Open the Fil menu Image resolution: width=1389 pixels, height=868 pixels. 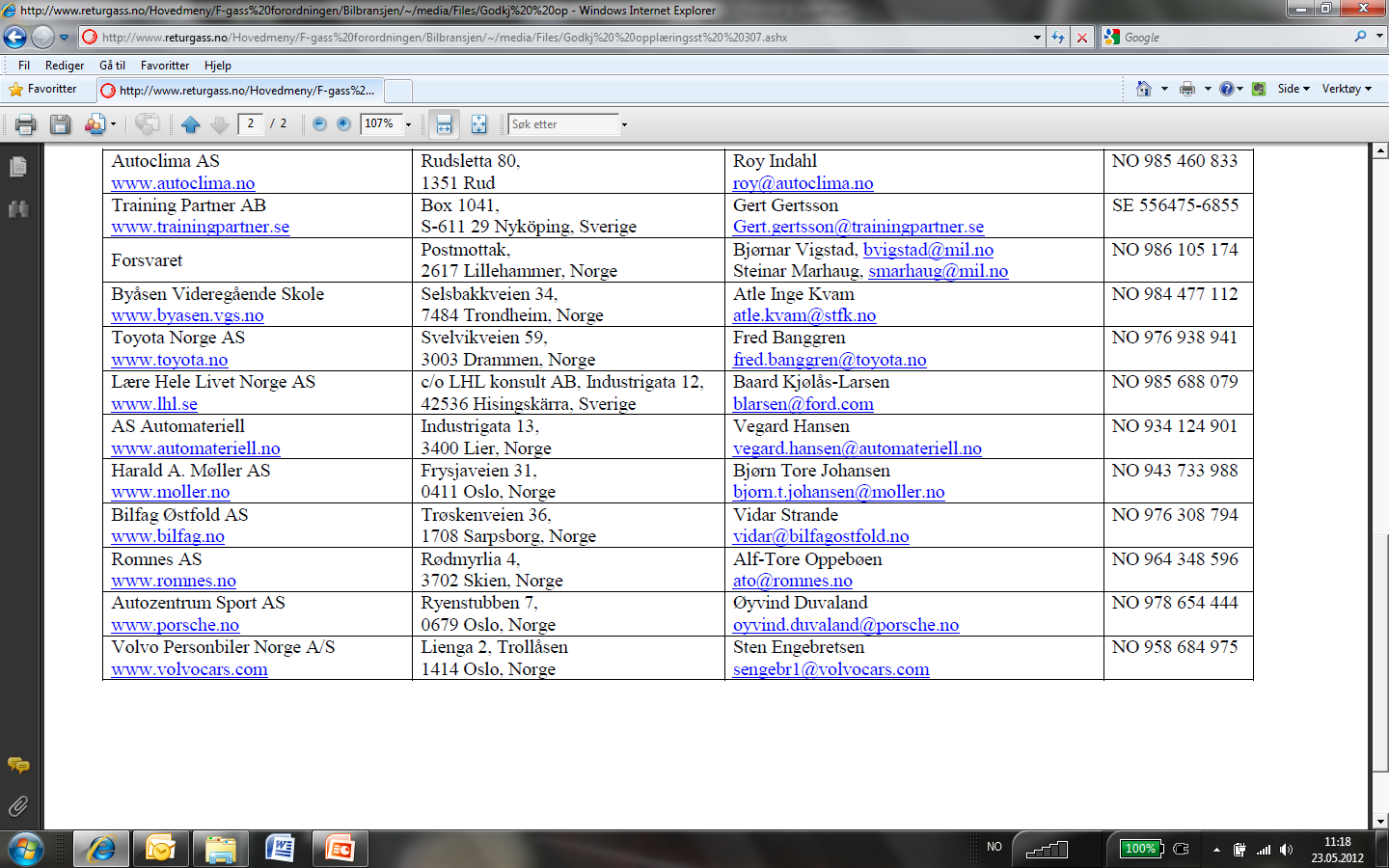24,66
